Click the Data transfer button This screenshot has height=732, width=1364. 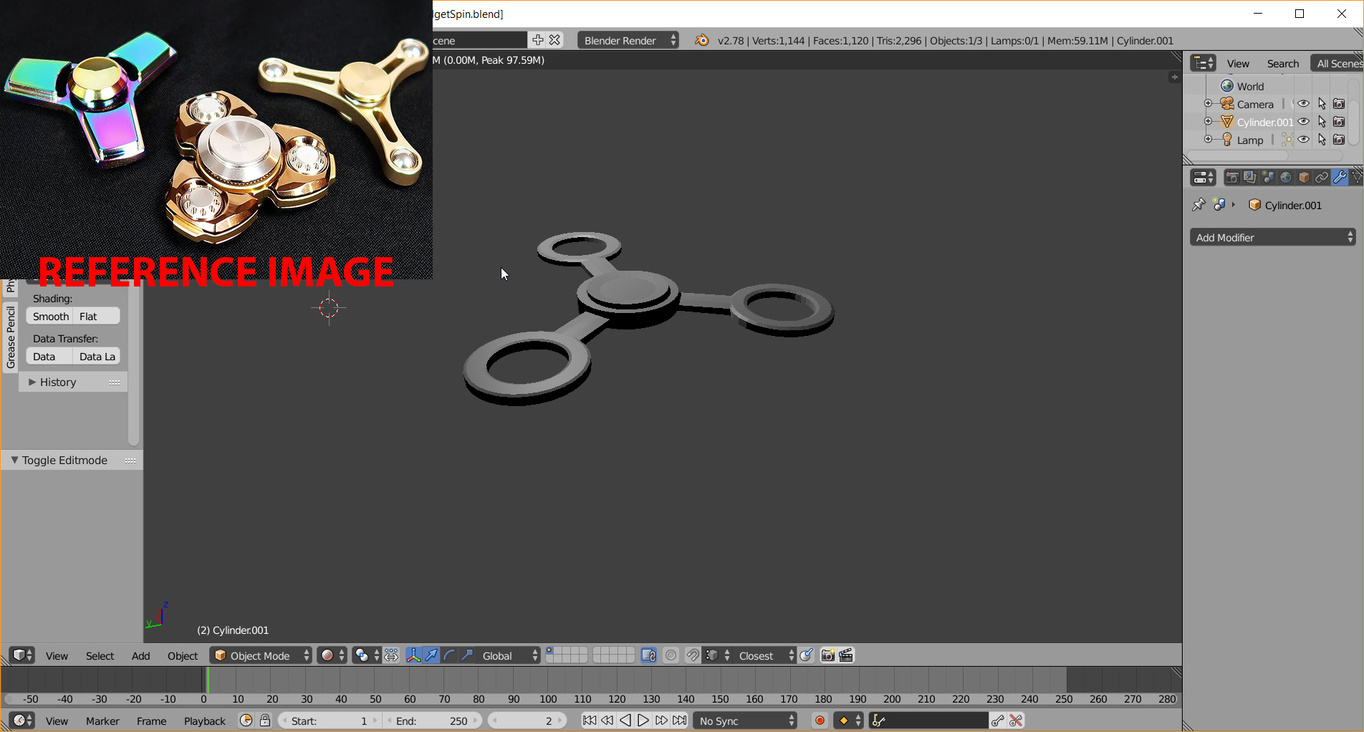point(50,356)
